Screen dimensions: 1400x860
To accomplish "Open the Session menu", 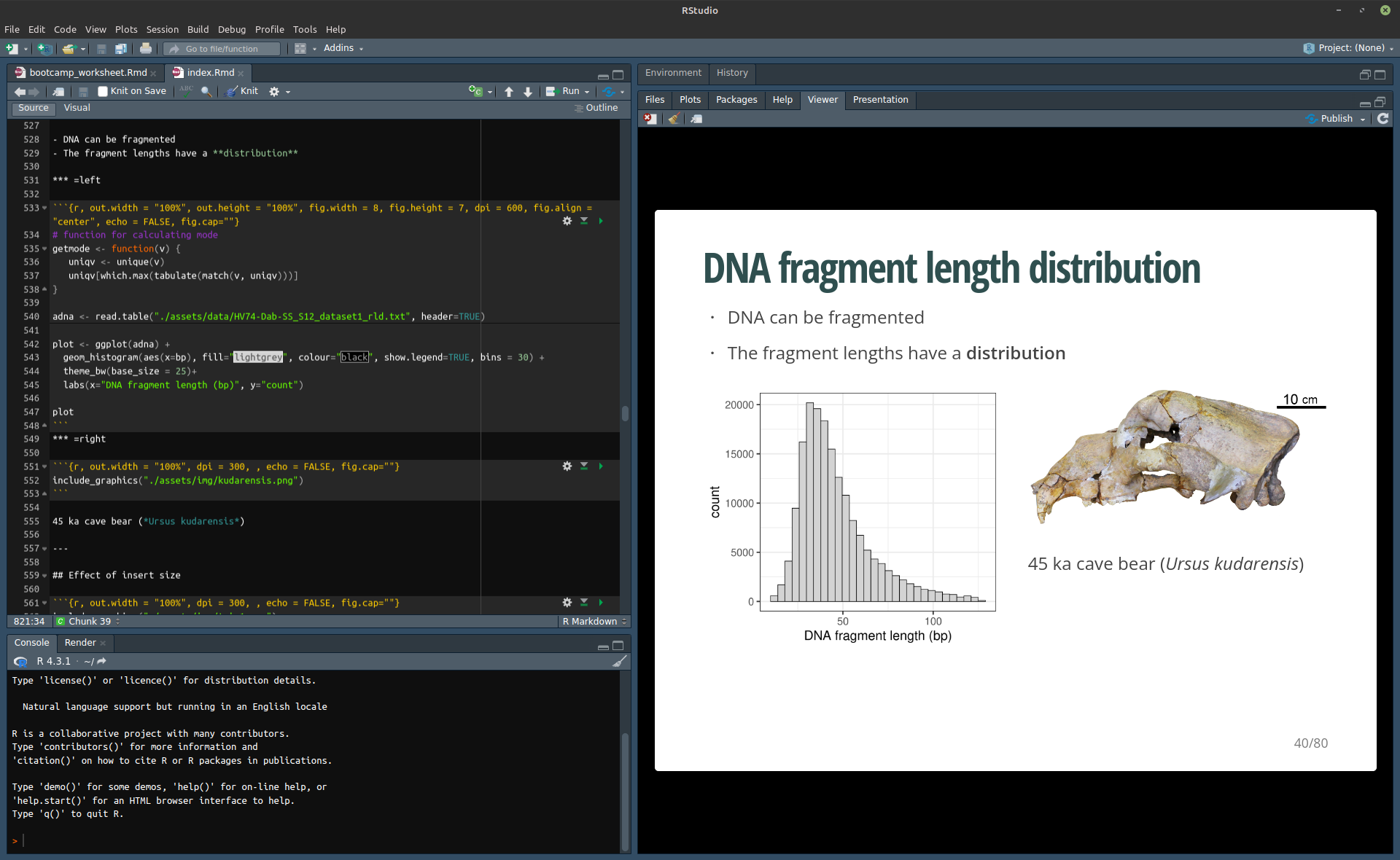I will click(x=162, y=29).
